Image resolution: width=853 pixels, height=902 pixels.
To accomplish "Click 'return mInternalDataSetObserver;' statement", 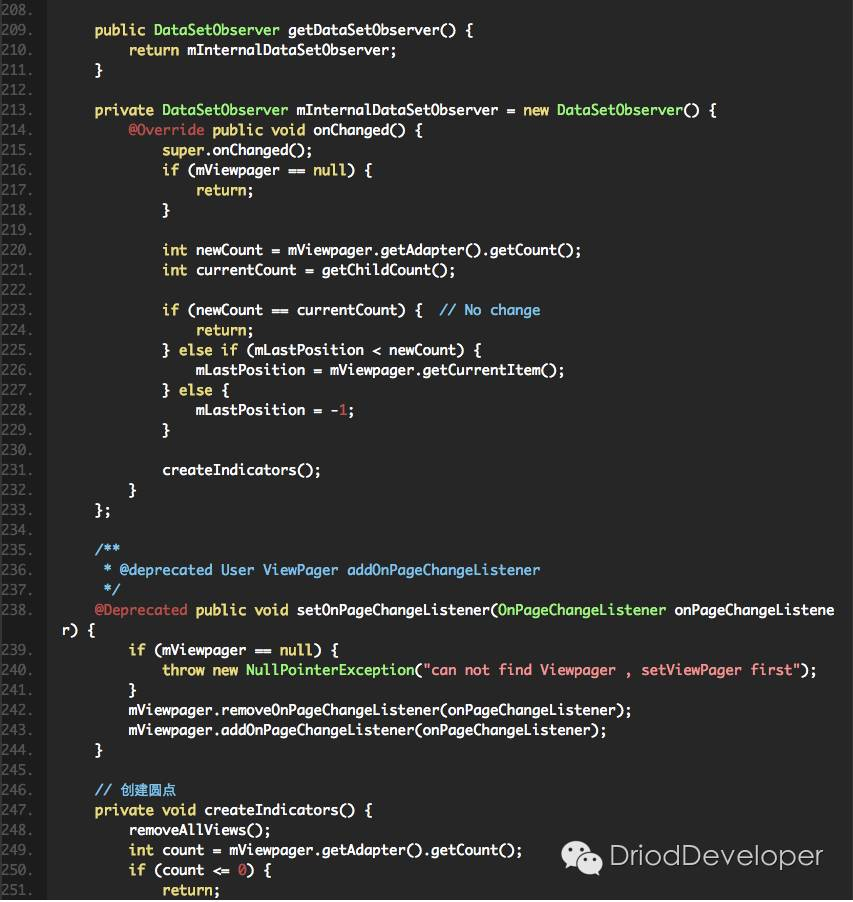I will click(262, 50).
